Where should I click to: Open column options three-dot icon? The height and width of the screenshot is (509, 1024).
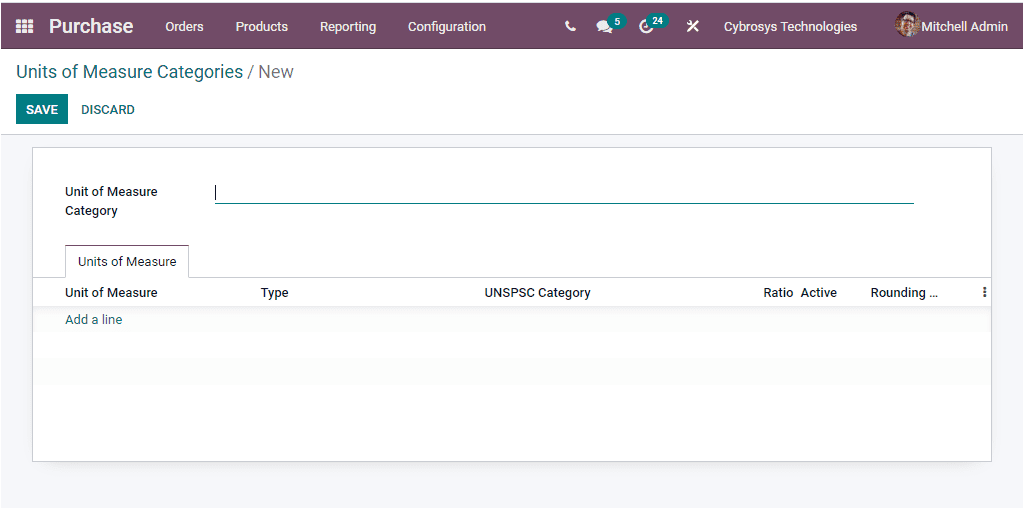click(984, 293)
